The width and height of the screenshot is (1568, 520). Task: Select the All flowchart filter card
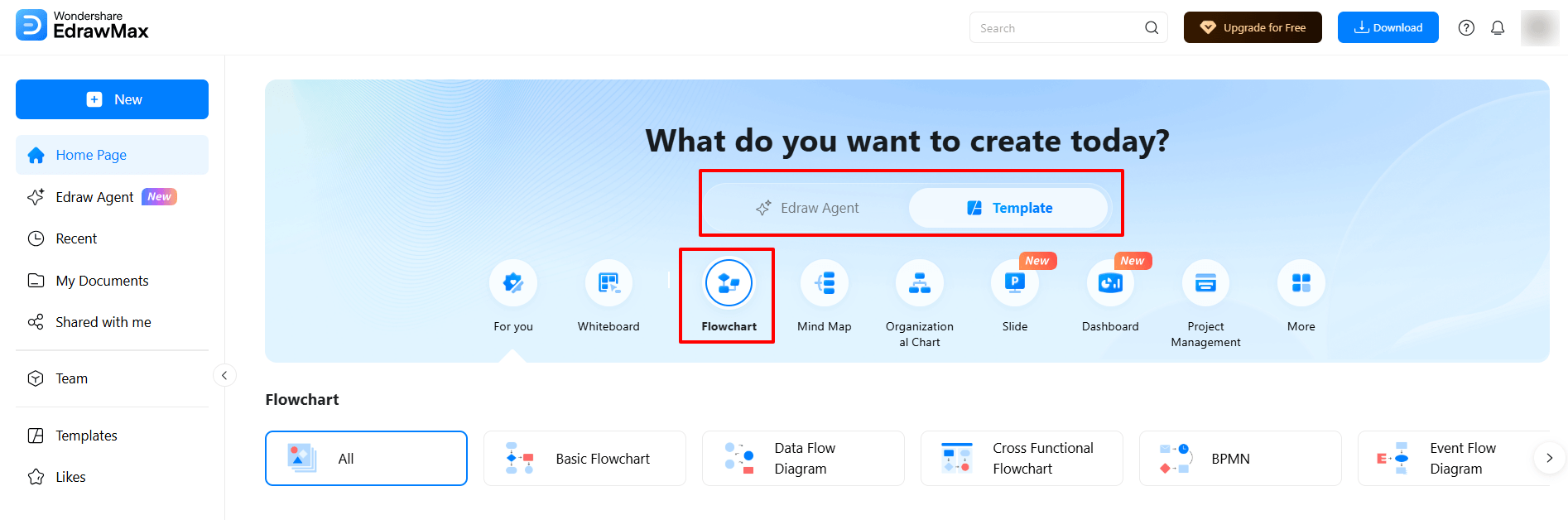point(366,458)
